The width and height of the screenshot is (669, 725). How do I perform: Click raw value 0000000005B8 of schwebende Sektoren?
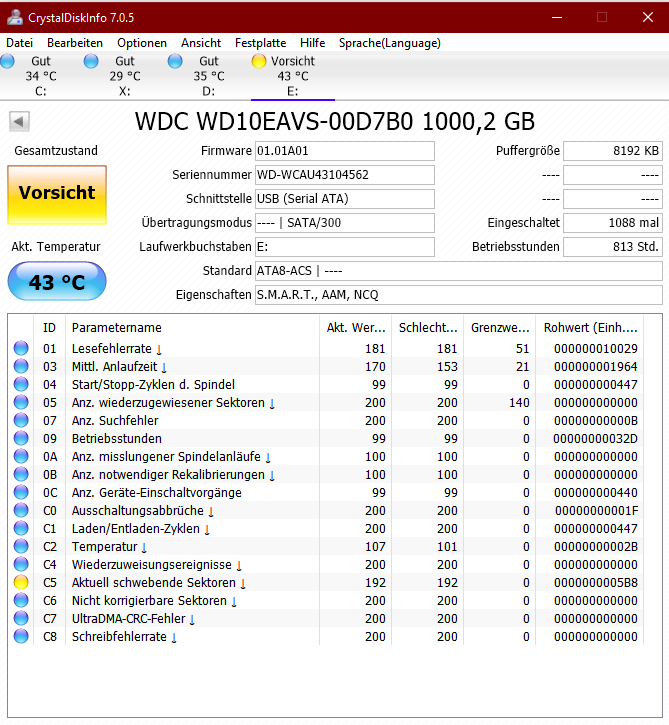coord(596,583)
